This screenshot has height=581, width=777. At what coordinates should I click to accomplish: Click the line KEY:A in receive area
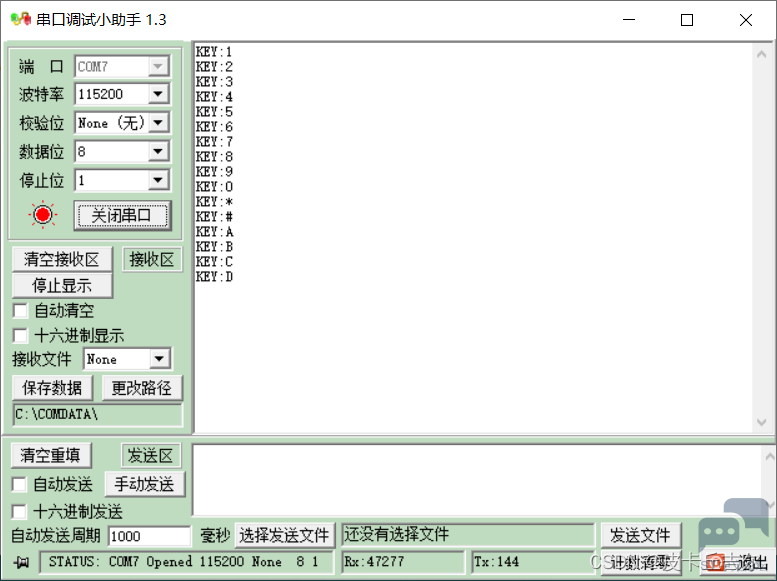[x=214, y=232]
